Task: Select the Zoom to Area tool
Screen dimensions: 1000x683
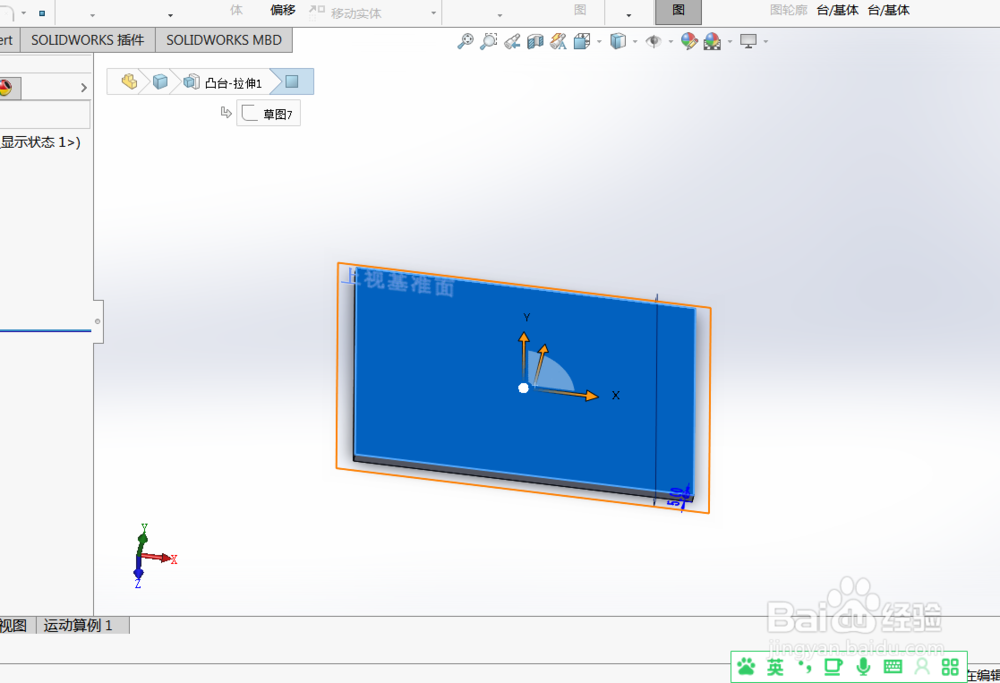Action: click(489, 41)
